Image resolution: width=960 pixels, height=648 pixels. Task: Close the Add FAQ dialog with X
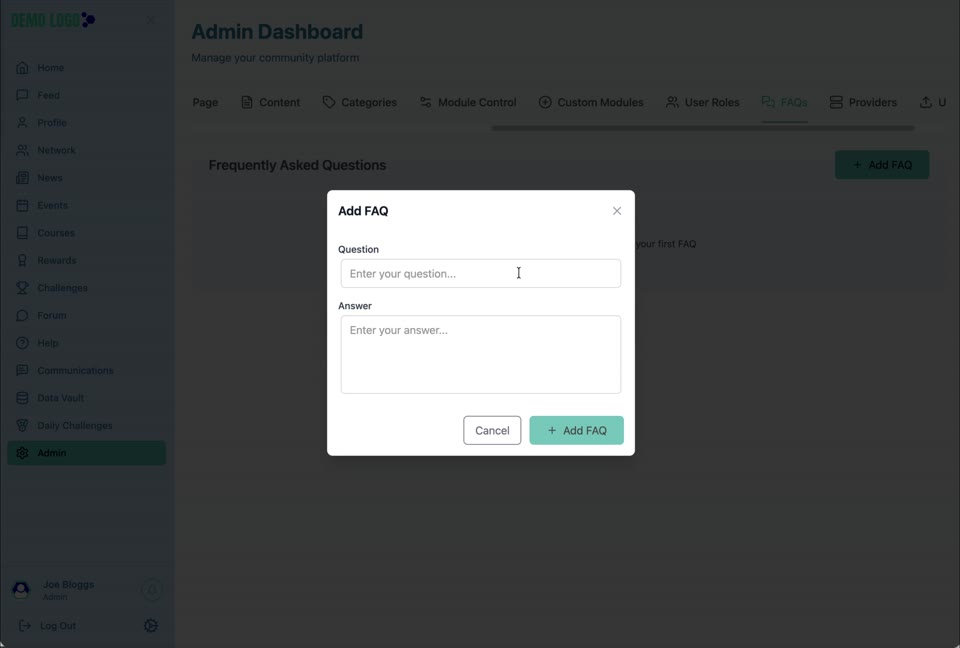pos(617,211)
